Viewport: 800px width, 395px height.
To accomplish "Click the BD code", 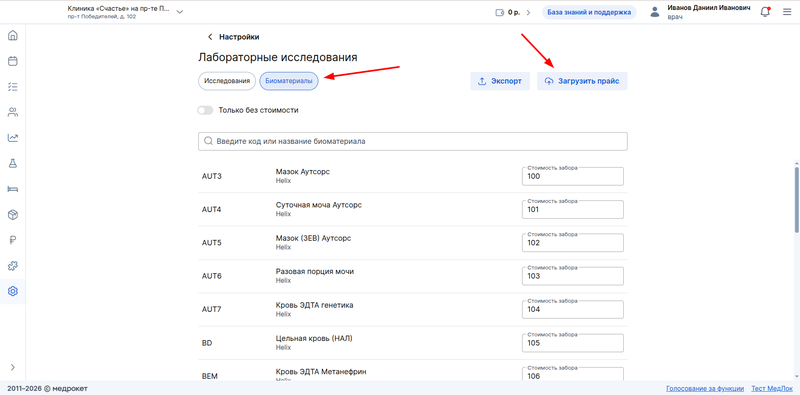I will coord(207,343).
